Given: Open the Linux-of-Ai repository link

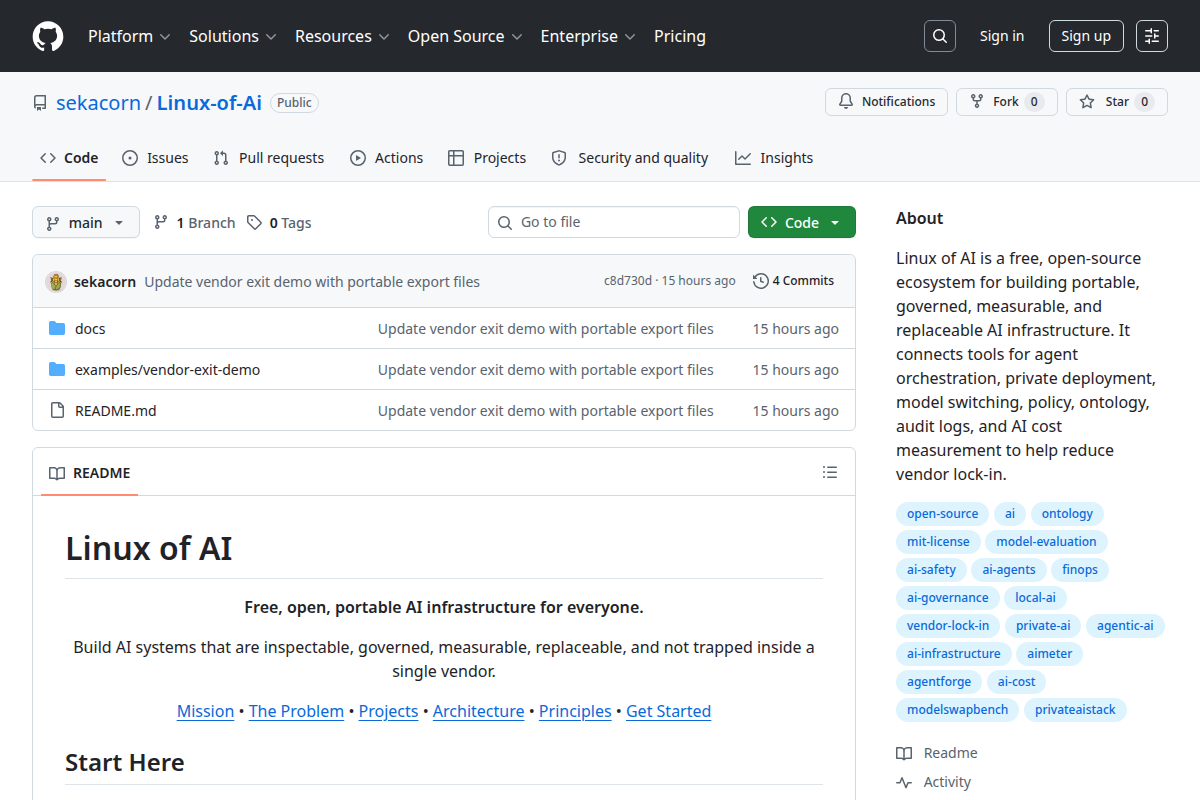Looking at the screenshot, I should (209, 102).
